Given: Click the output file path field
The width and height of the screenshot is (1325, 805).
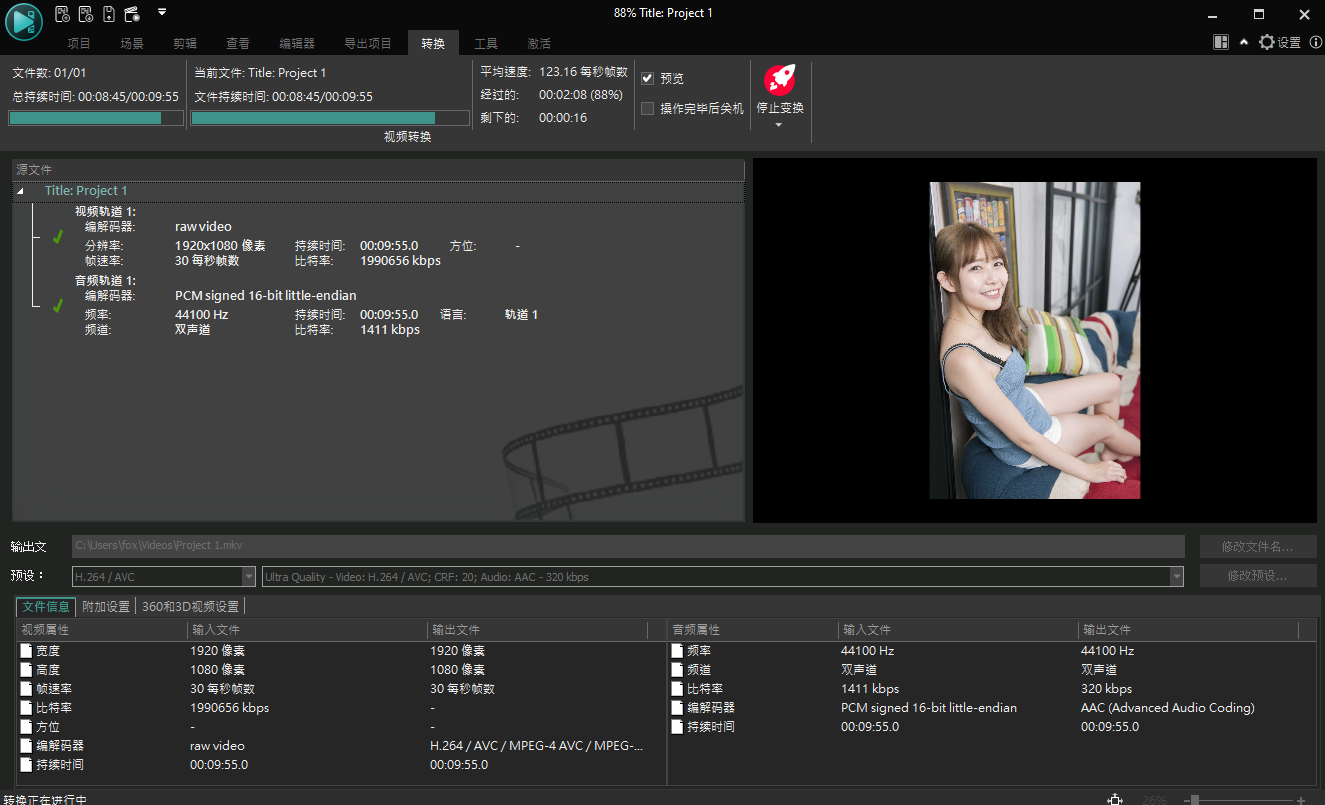Looking at the screenshot, I should coord(628,546).
